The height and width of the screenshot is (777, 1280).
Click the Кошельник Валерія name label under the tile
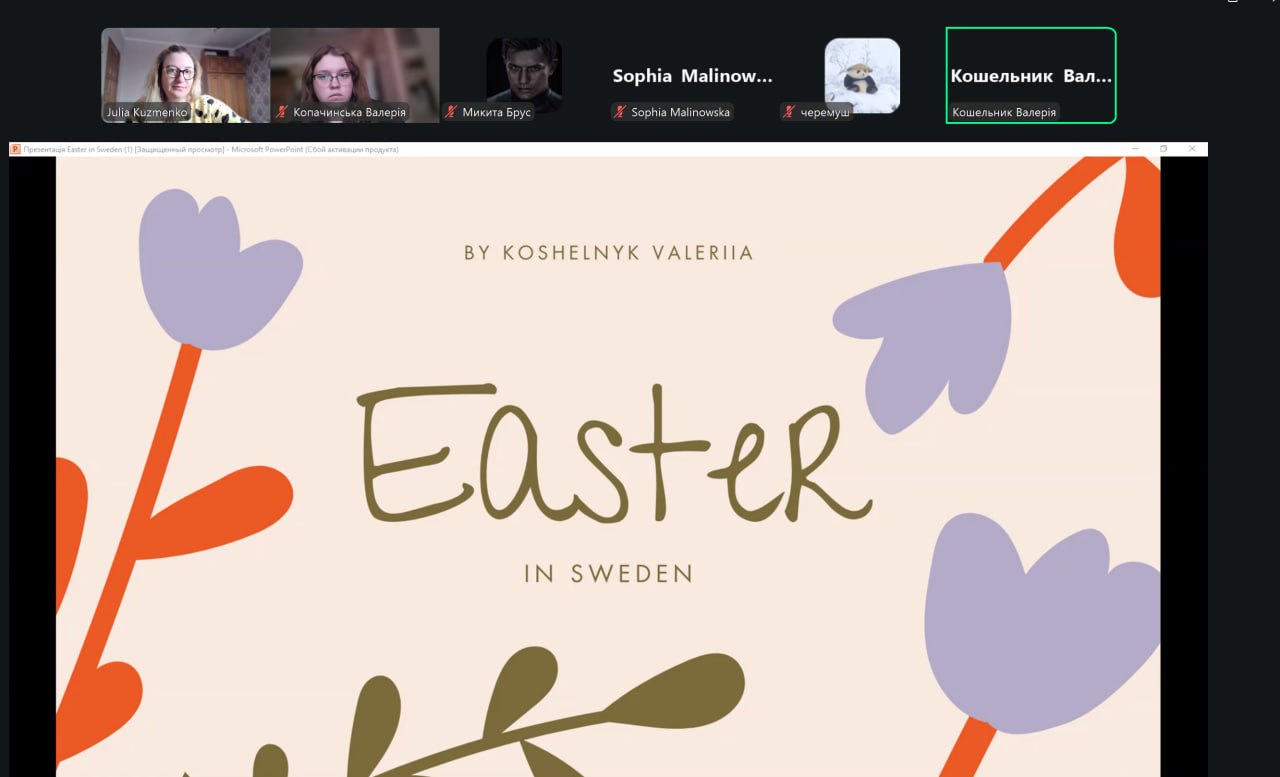point(1004,113)
